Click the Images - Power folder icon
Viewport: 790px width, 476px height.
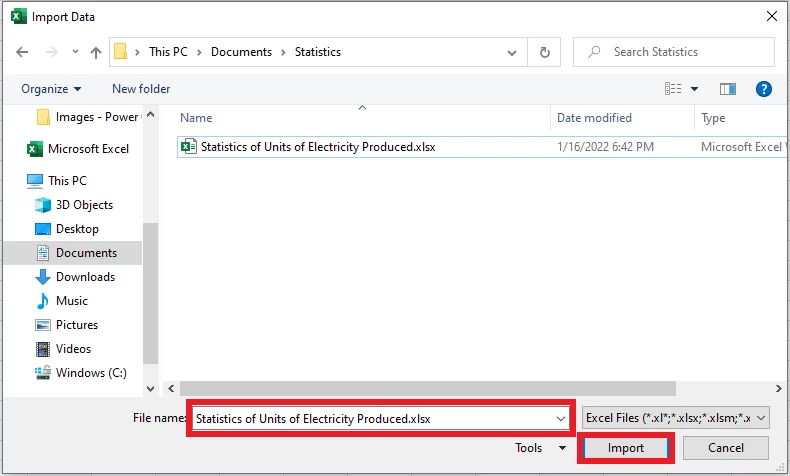tap(43, 117)
